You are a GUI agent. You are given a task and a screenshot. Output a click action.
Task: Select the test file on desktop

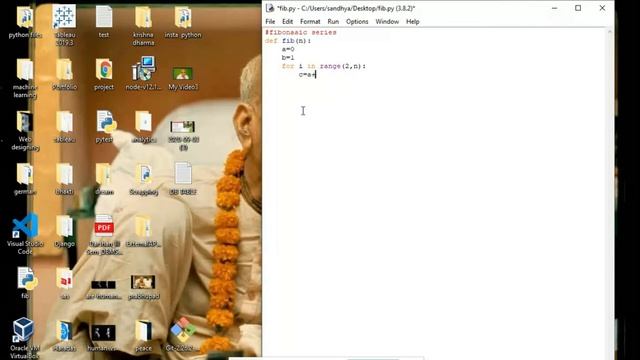click(x=104, y=21)
